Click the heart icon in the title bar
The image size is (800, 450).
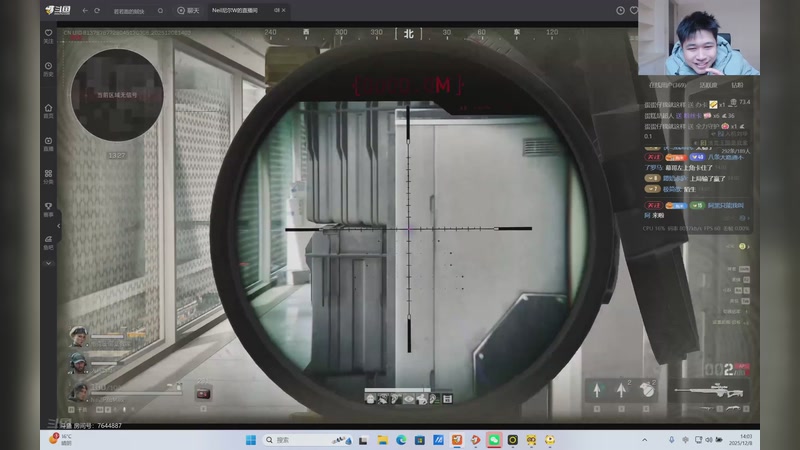click(634, 11)
